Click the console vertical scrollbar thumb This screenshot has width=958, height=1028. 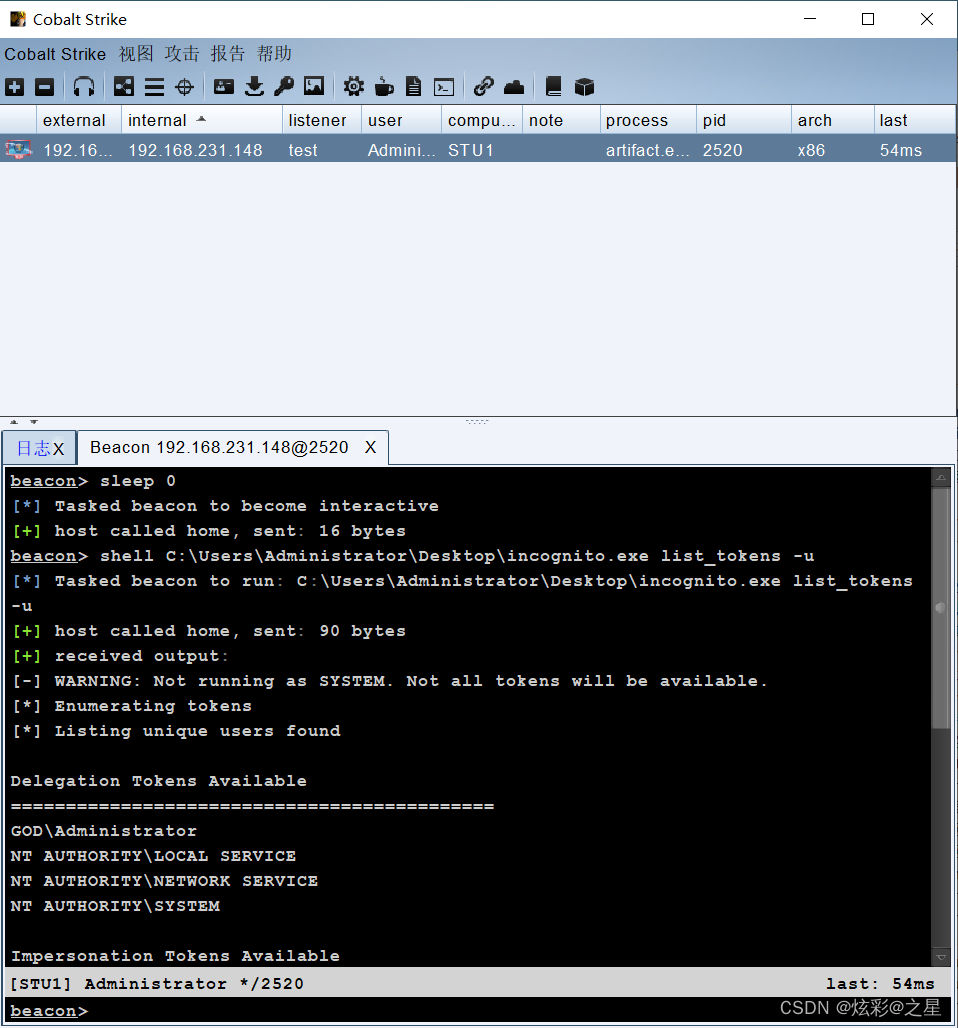[941, 608]
